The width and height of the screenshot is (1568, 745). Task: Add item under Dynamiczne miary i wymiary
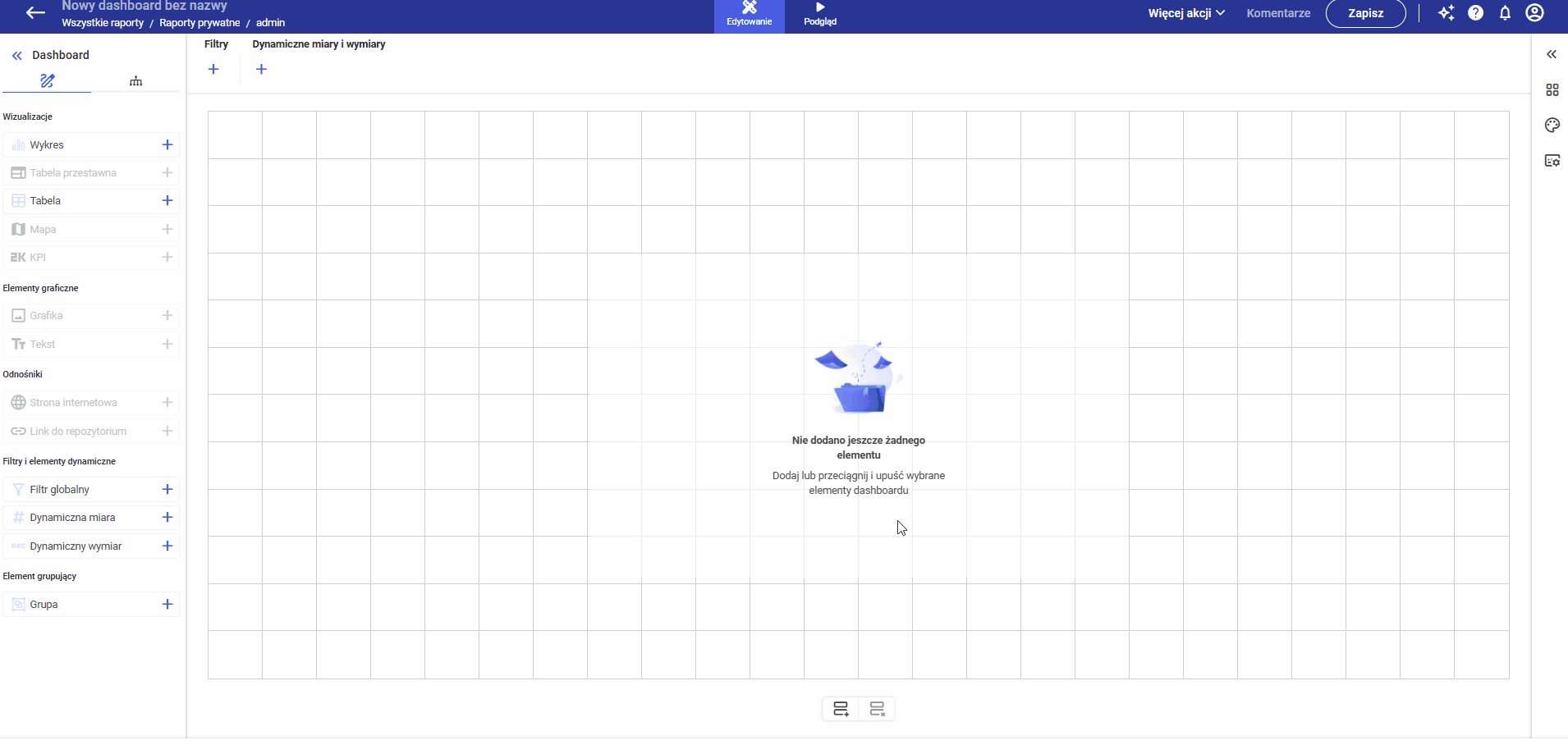click(262, 69)
